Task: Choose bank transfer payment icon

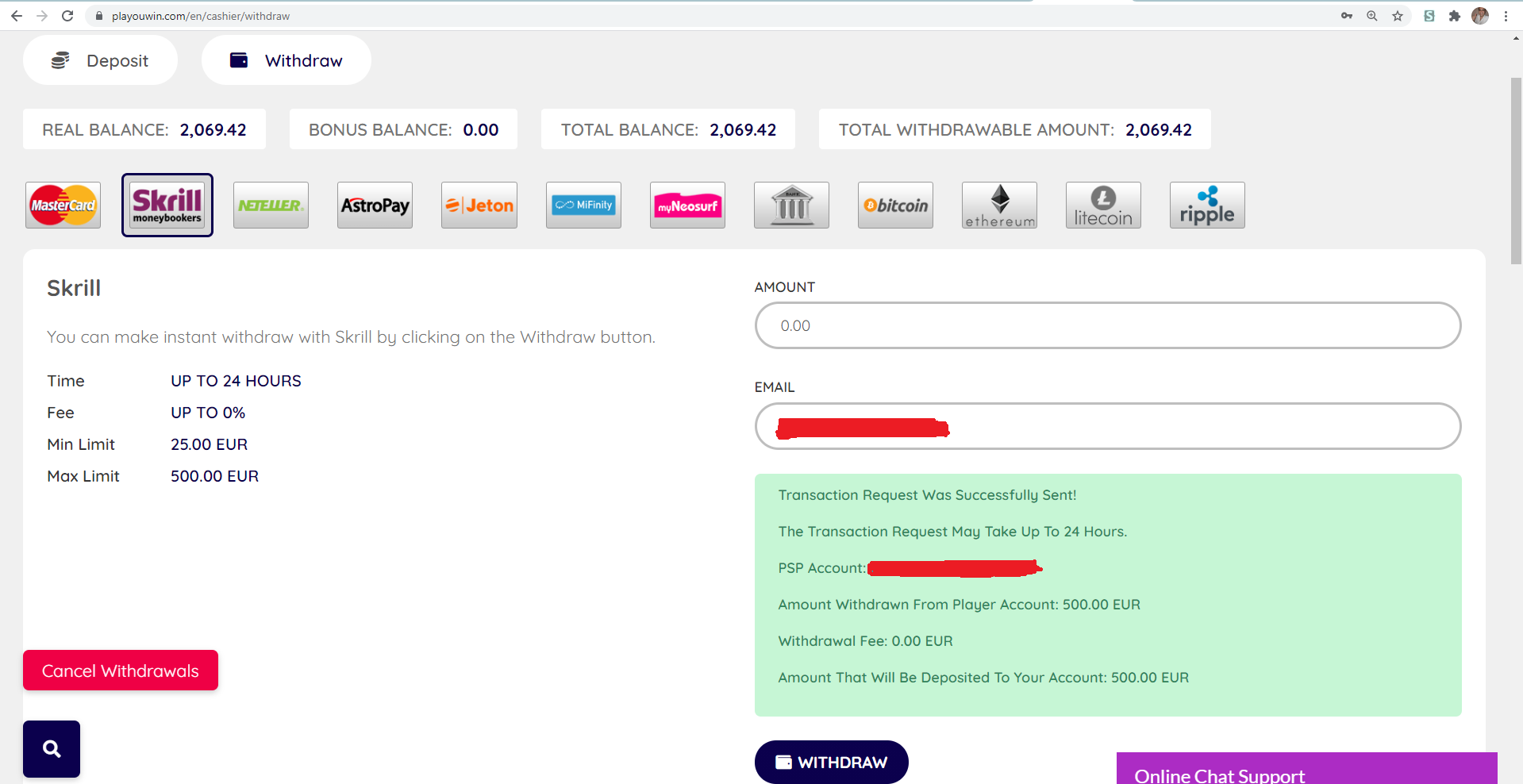Action: pyautogui.click(x=791, y=206)
